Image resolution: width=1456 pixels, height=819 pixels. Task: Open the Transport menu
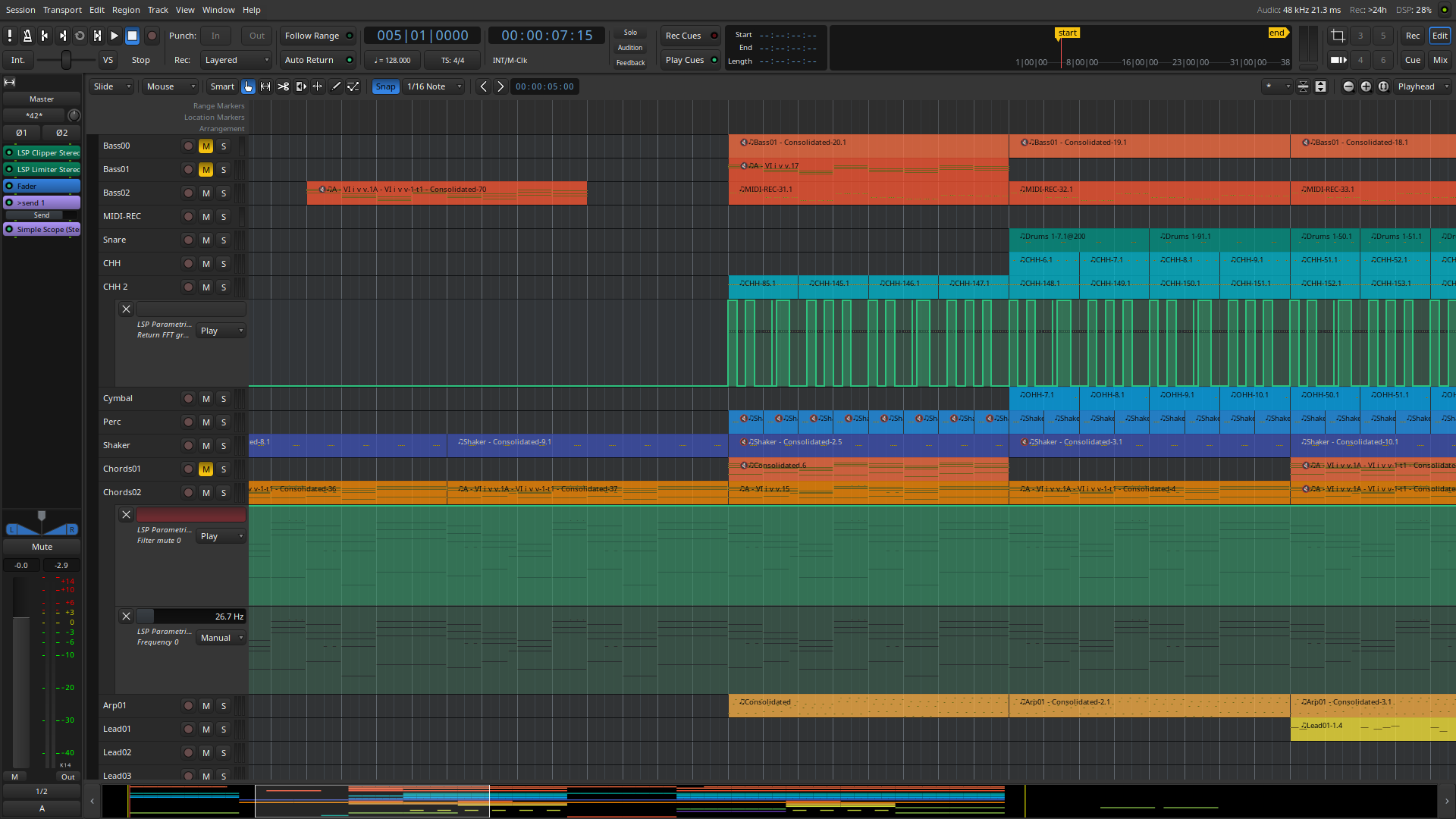(x=62, y=10)
